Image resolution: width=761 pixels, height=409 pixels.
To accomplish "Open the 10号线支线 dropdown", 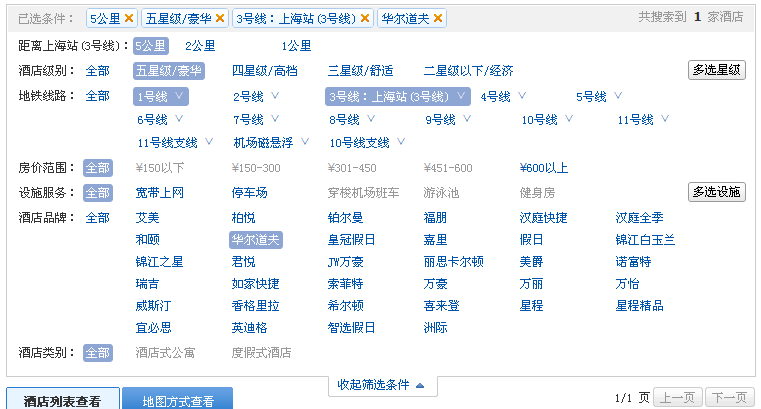I will [x=400, y=142].
